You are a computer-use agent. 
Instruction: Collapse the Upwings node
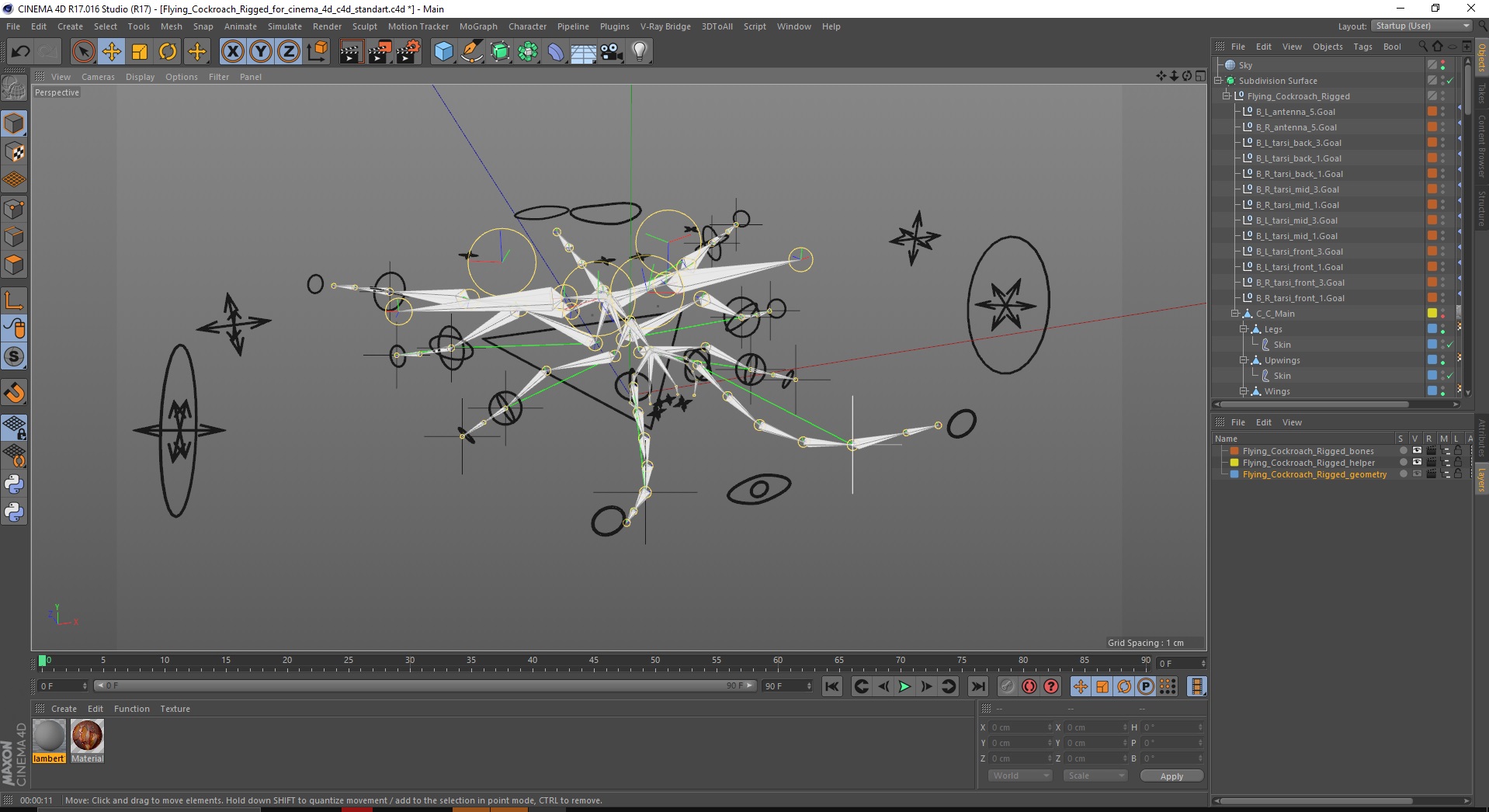pyautogui.click(x=1244, y=360)
